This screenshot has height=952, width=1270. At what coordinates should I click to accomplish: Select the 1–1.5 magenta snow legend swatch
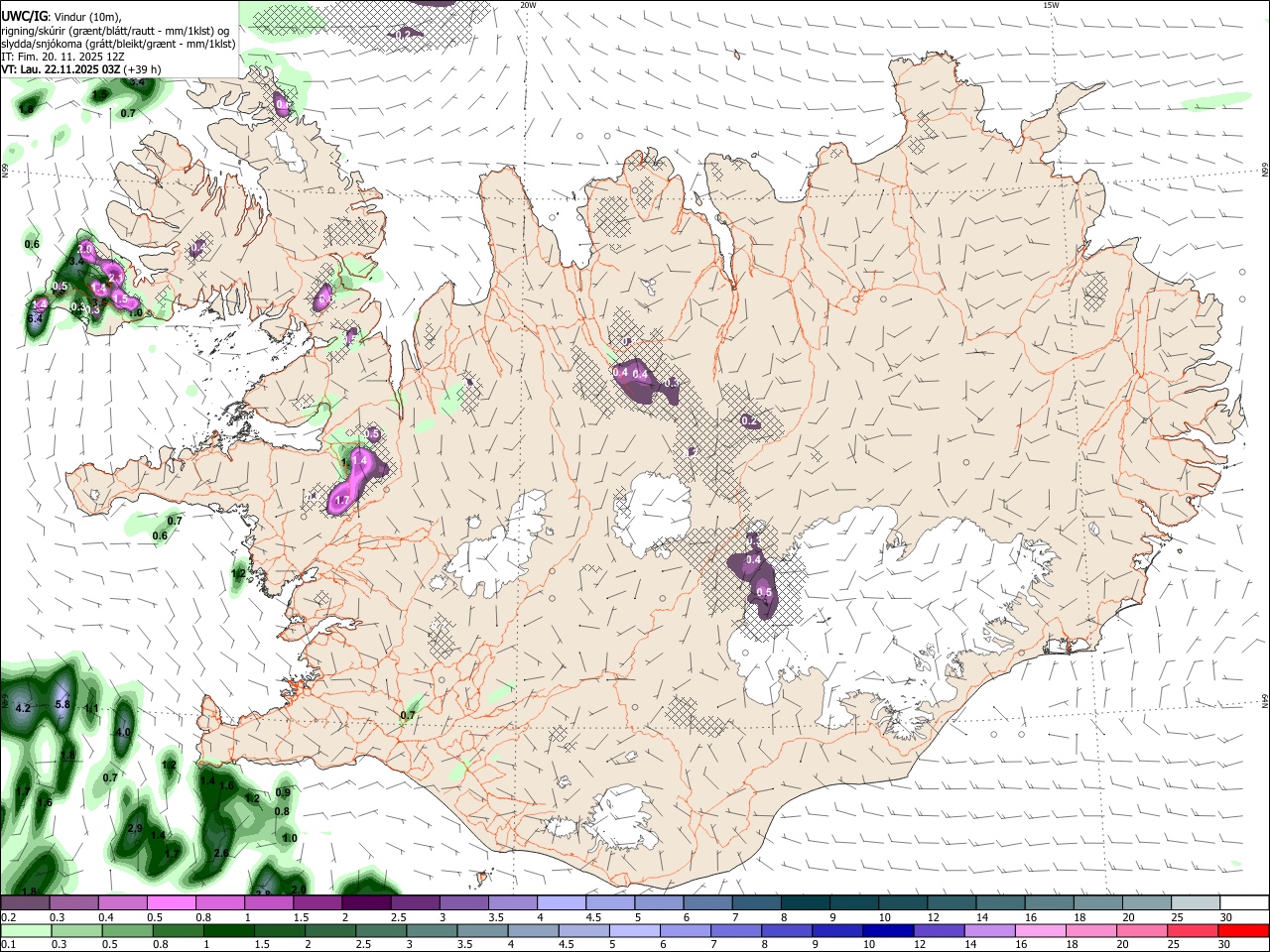click(268, 903)
